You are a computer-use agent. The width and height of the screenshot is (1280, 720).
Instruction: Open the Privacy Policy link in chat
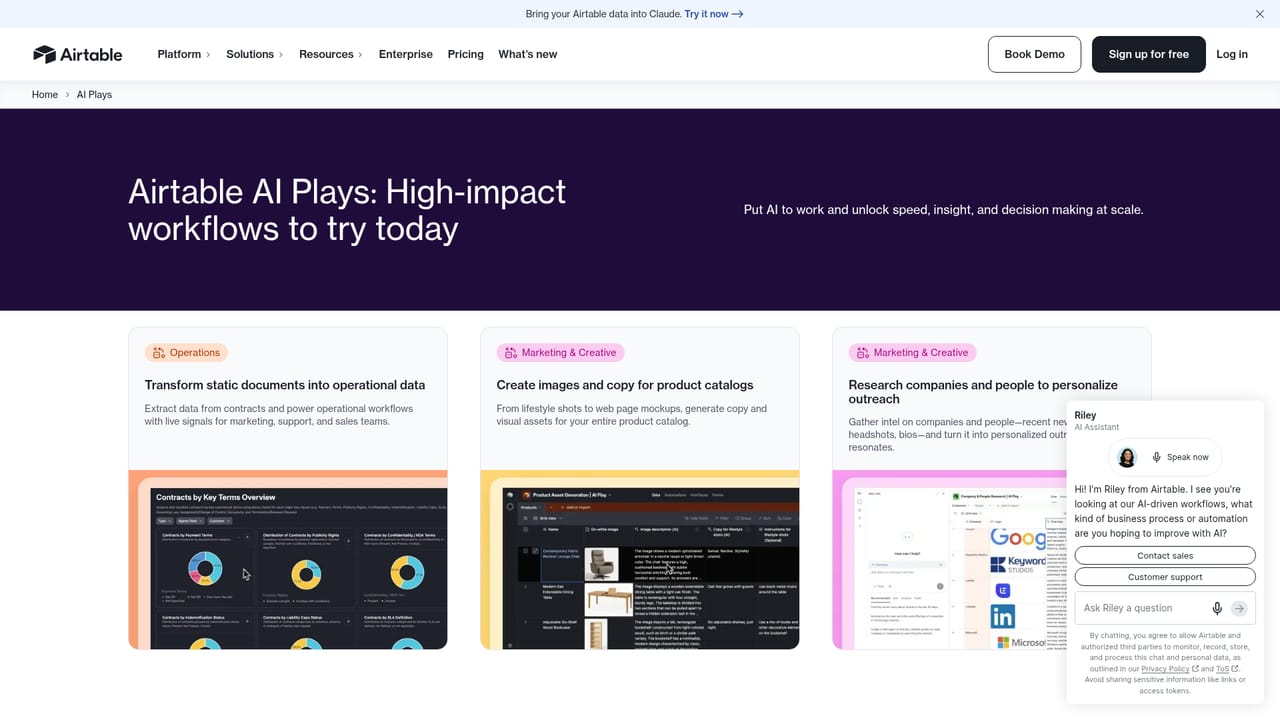click(1170, 669)
